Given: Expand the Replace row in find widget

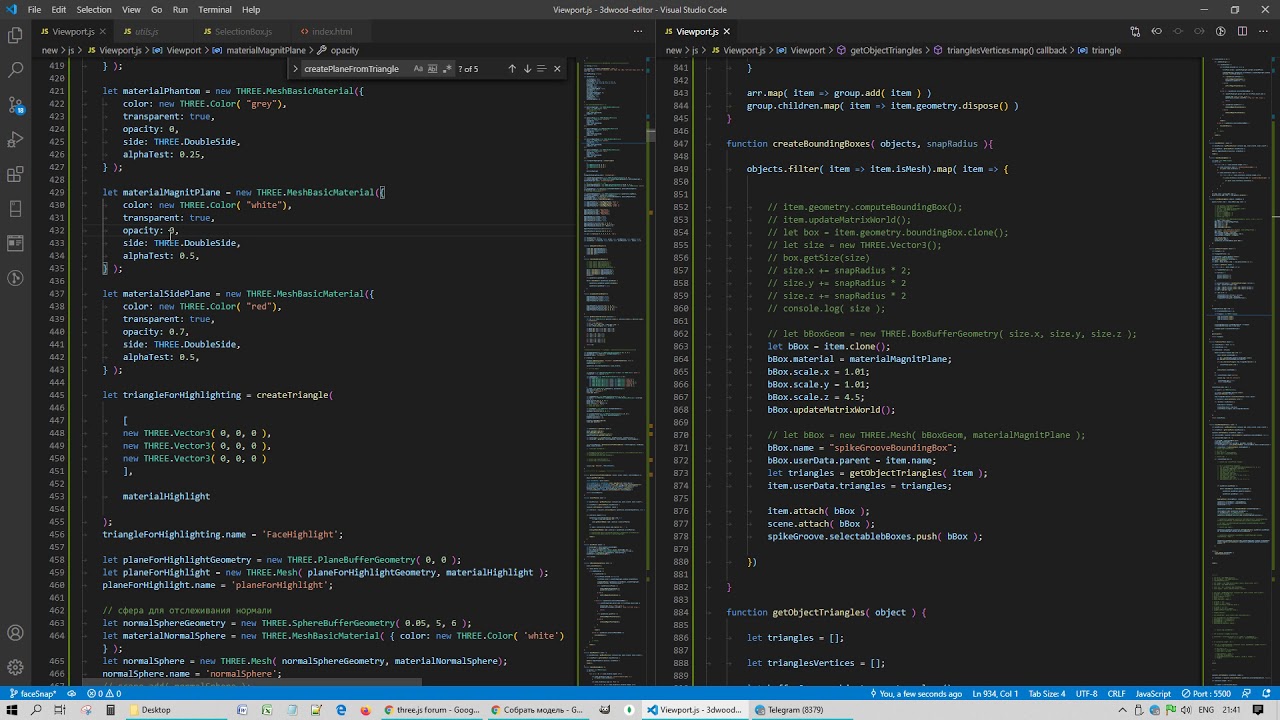Looking at the screenshot, I should [295, 69].
